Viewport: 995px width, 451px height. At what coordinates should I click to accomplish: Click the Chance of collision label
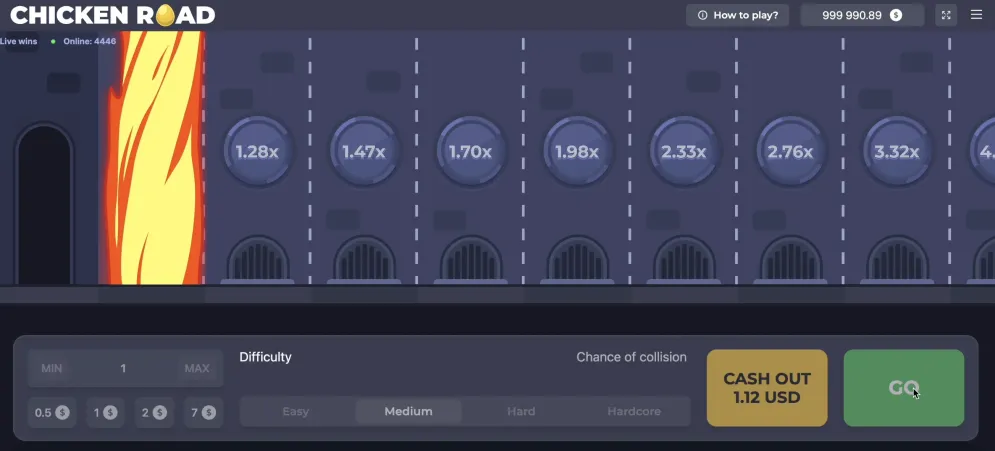click(x=631, y=357)
